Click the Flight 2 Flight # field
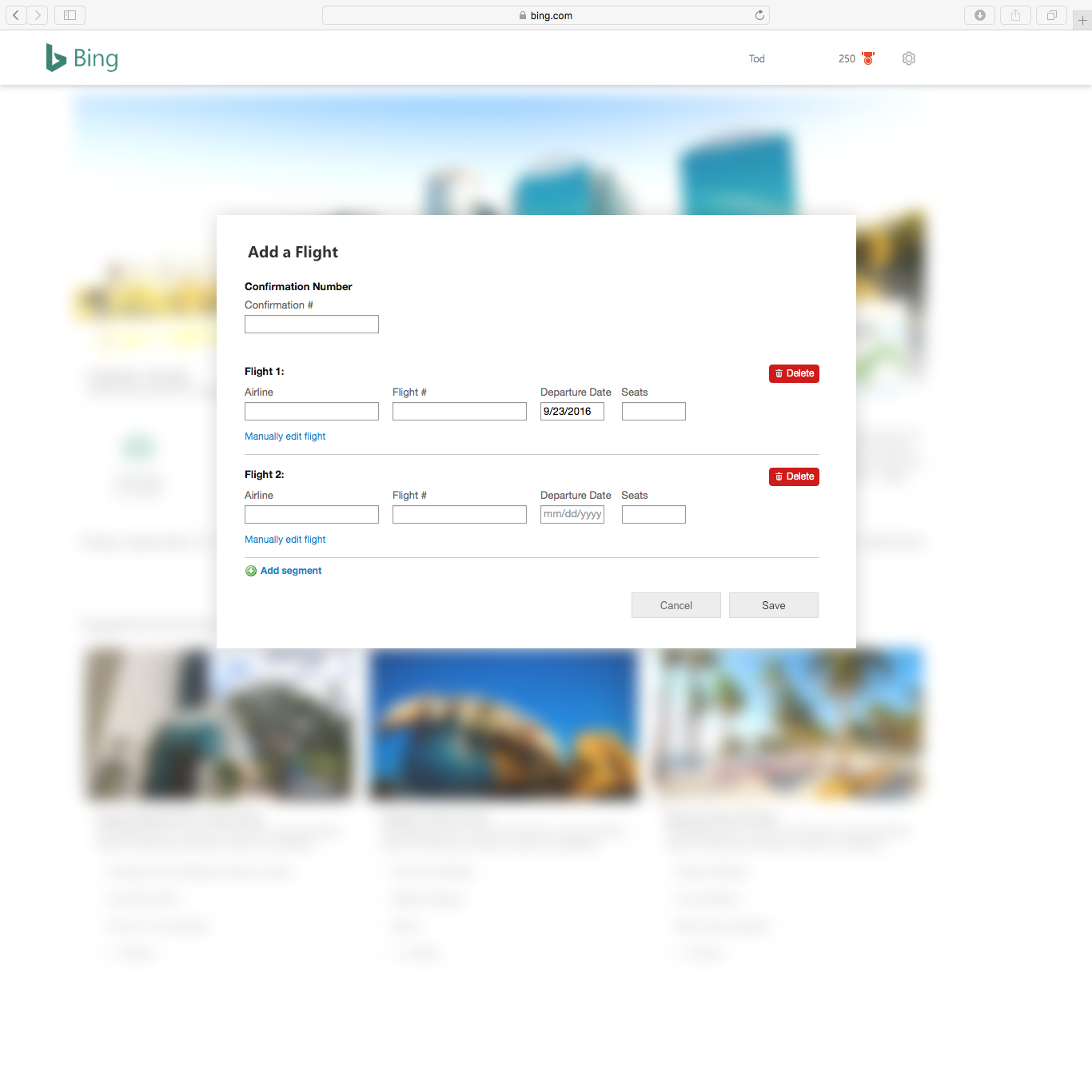 [460, 514]
